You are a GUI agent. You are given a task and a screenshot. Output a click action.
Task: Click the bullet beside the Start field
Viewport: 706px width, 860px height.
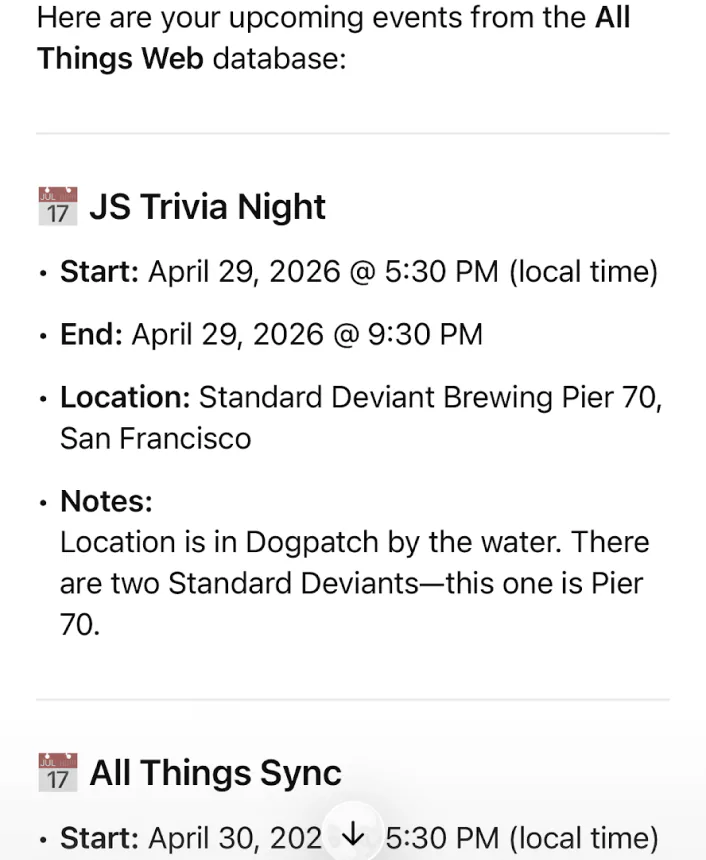coord(42,273)
